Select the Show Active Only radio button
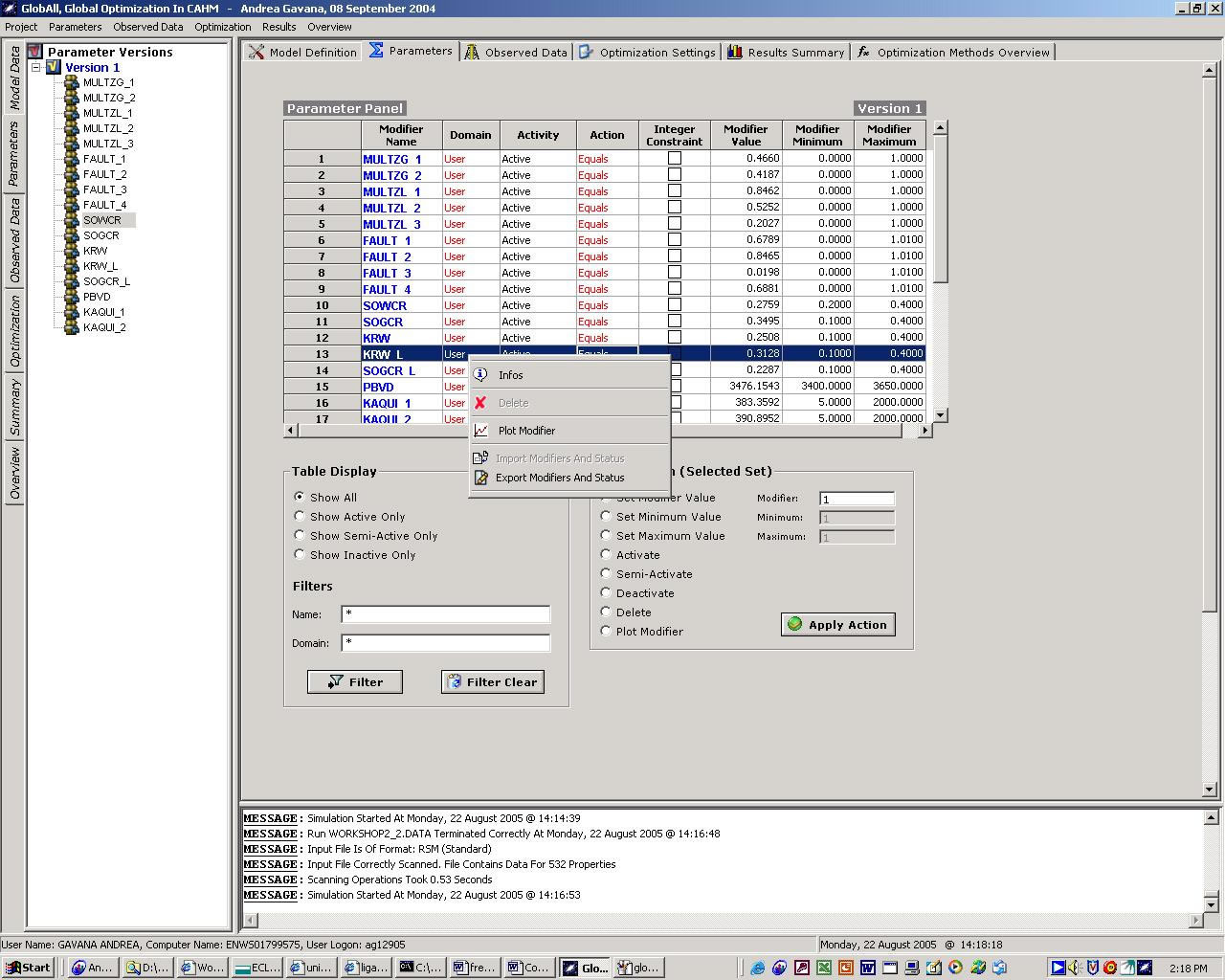The height and width of the screenshot is (980, 1225). pos(300,517)
